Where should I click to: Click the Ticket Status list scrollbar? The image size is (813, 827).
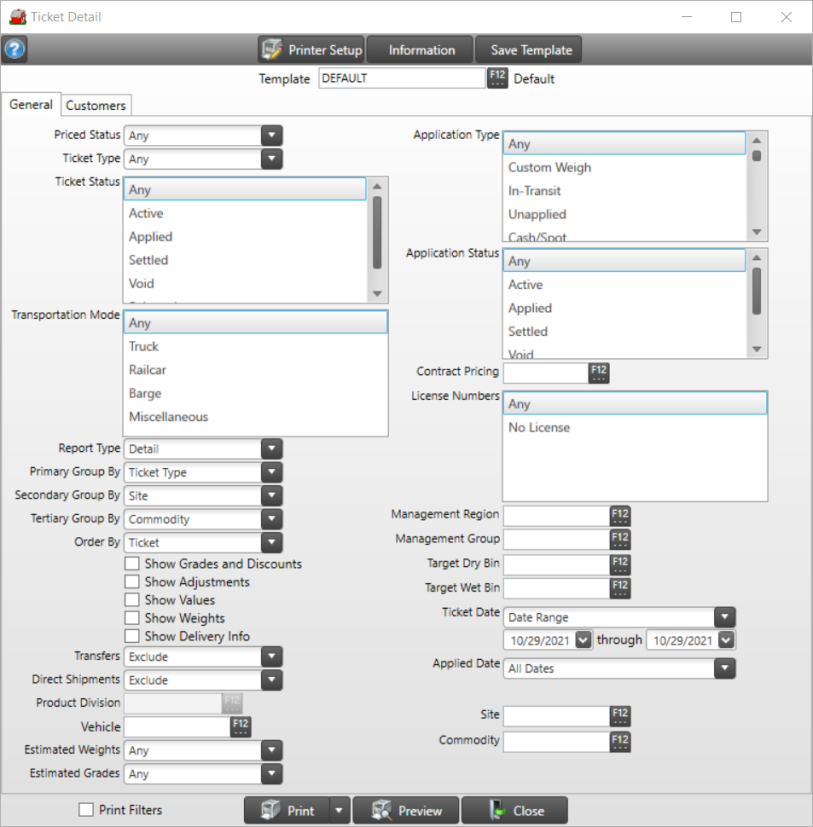pos(377,232)
